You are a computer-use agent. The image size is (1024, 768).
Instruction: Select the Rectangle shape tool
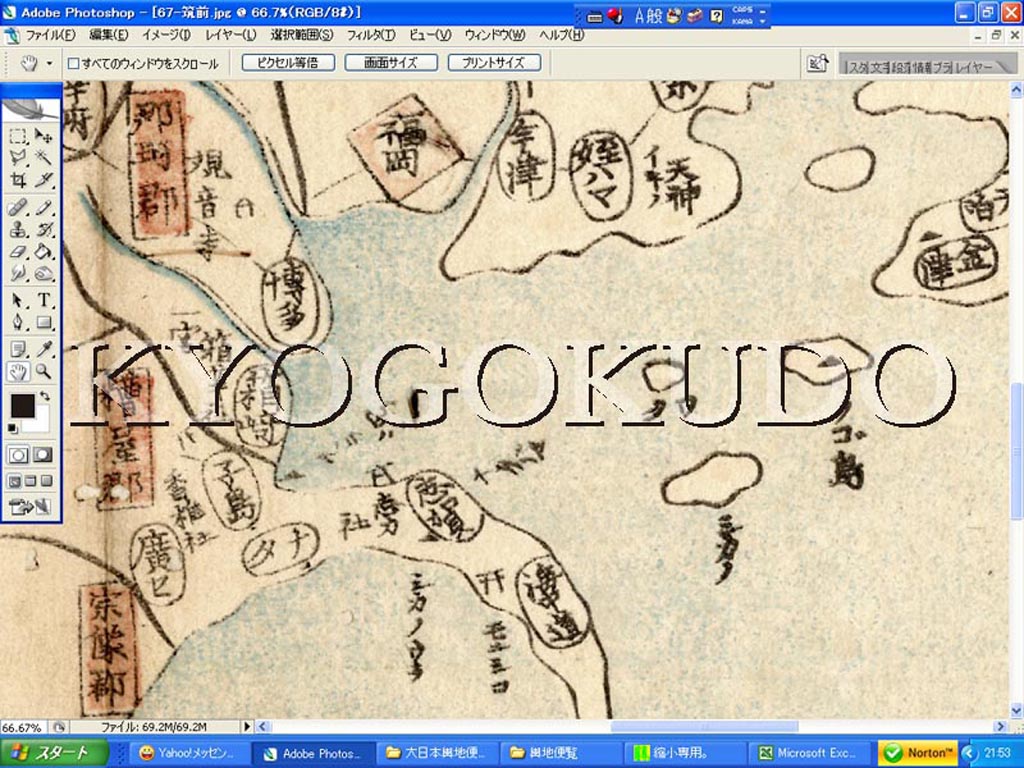[x=43, y=322]
